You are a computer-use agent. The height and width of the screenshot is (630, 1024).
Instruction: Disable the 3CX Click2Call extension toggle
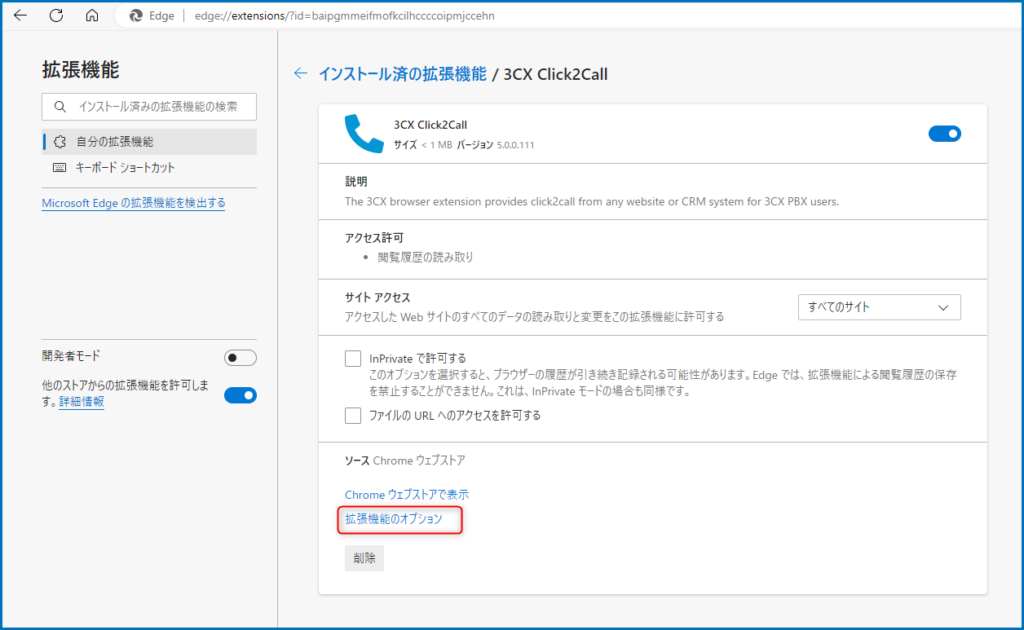944,134
